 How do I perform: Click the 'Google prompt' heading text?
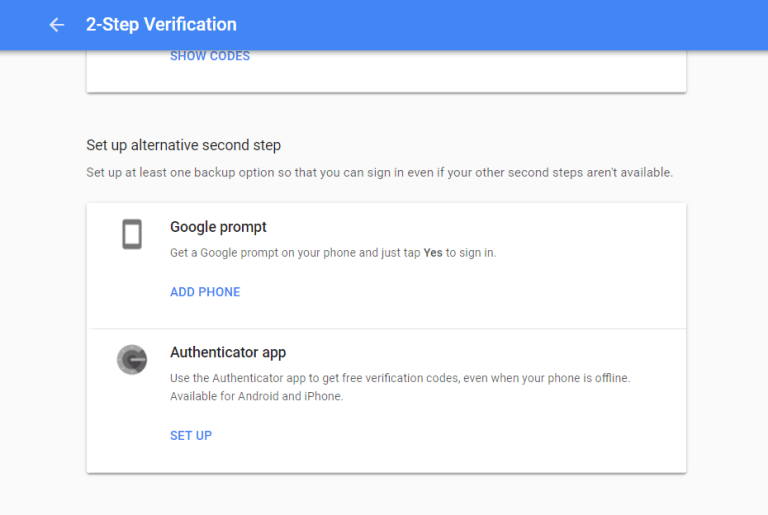(218, 227)
